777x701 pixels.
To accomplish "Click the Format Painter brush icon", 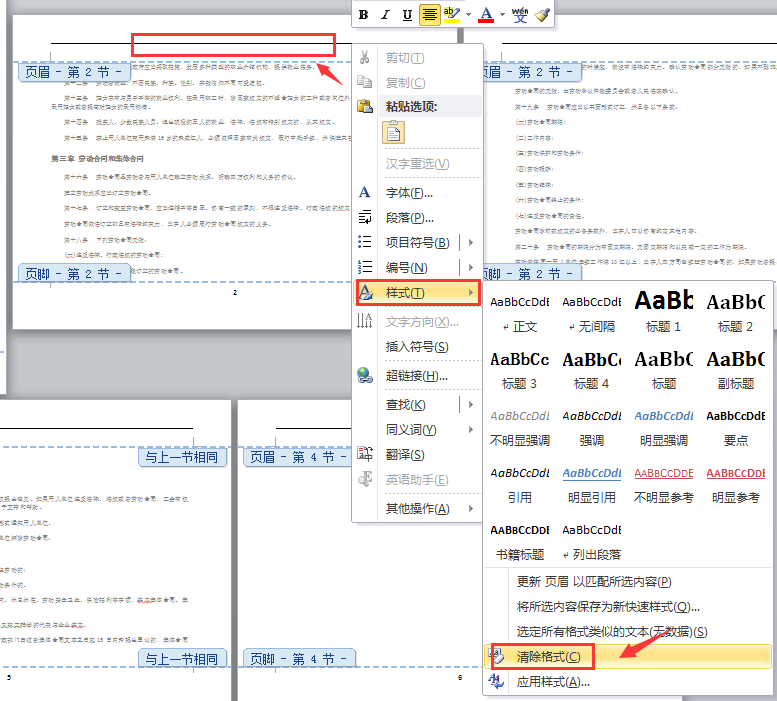I will (542, 15).
